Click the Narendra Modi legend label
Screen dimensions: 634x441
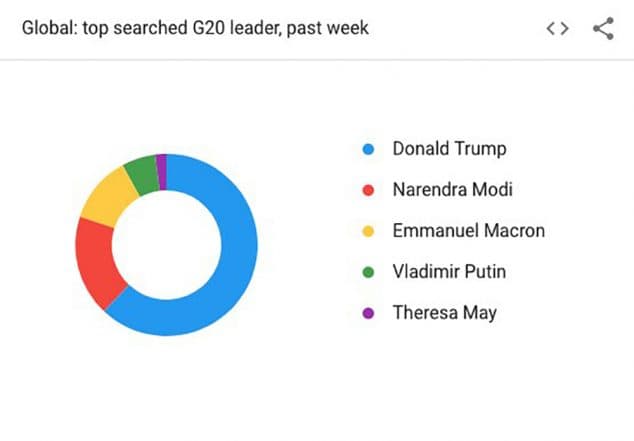tap(452, 190)
